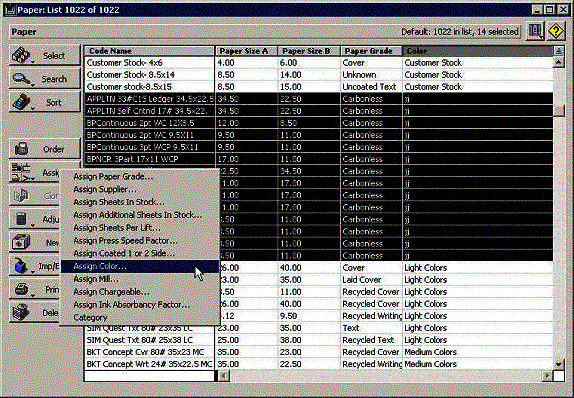Click the horizontal scrollbar right arrow
Screen dimensions: 574x398
[547, 376]
